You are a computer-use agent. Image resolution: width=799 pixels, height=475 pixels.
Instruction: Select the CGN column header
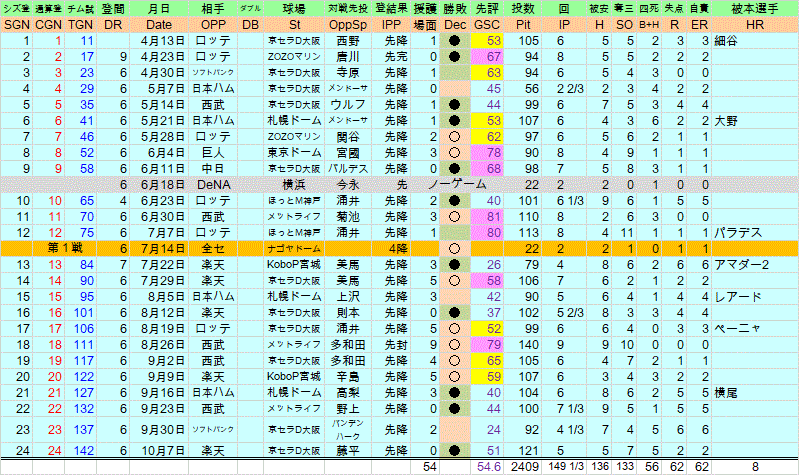[x=48, y=25]
